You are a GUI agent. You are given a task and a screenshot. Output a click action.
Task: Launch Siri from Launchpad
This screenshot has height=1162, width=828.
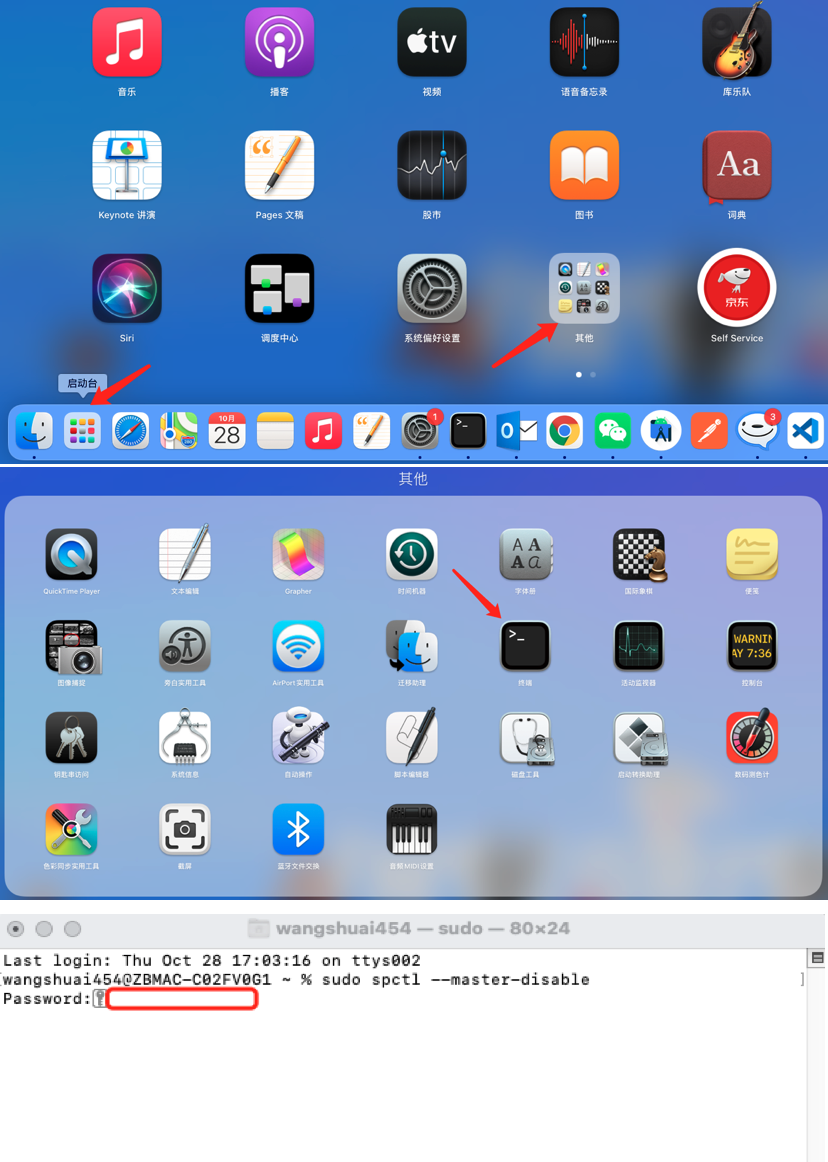[127, 288]
